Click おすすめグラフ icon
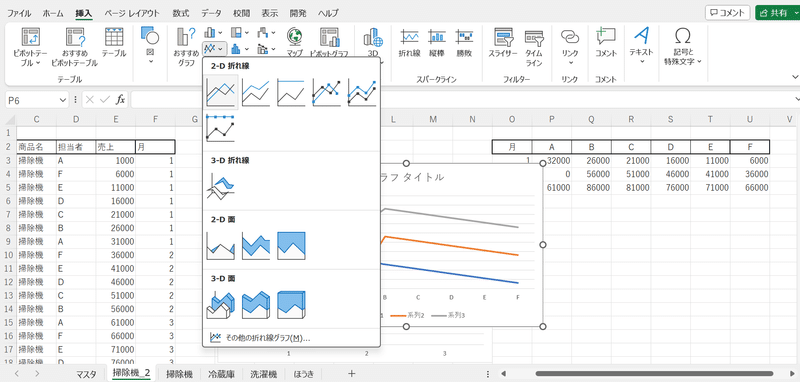Image resolution: width=800 pixels, height=382 pixels. coord(186,47)
